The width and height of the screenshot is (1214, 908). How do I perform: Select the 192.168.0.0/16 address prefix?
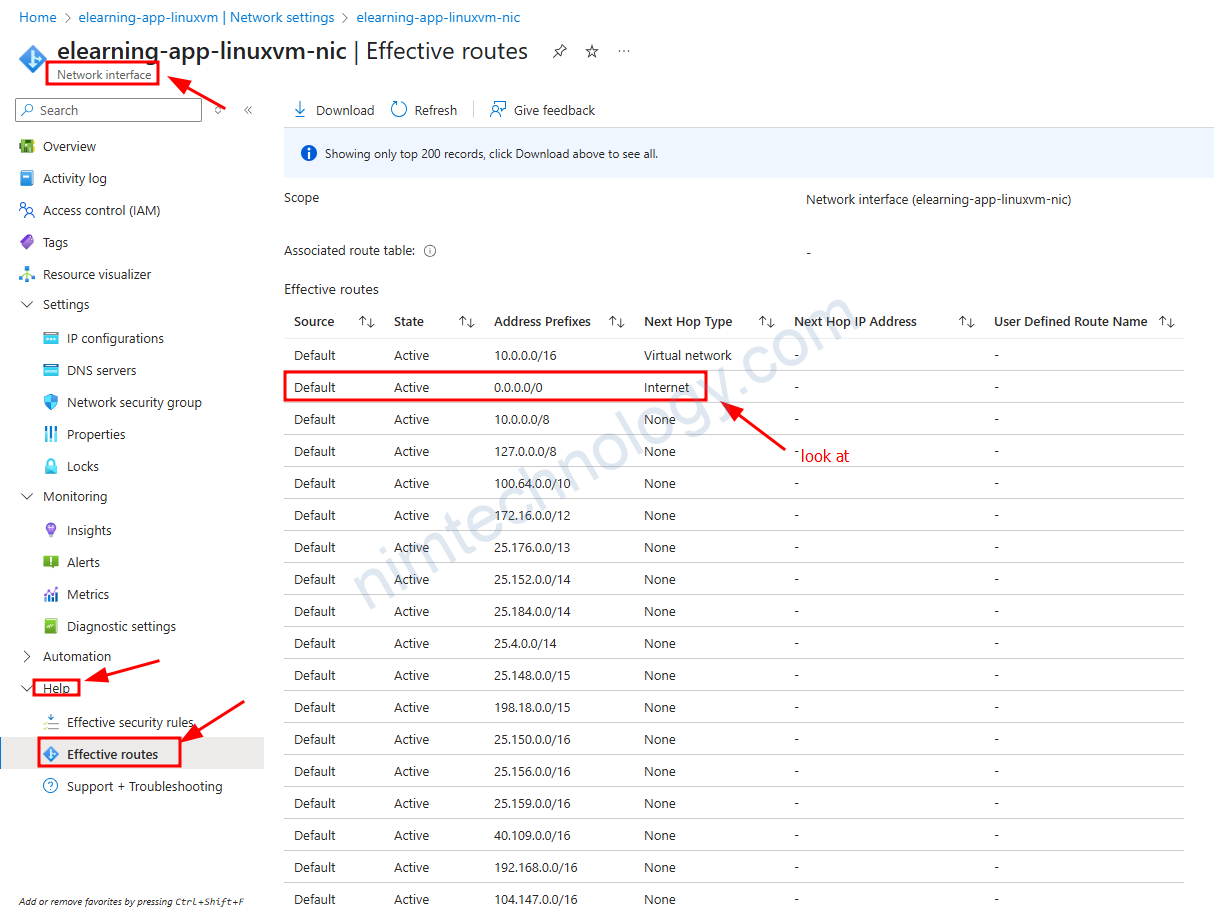click(536, 867)
